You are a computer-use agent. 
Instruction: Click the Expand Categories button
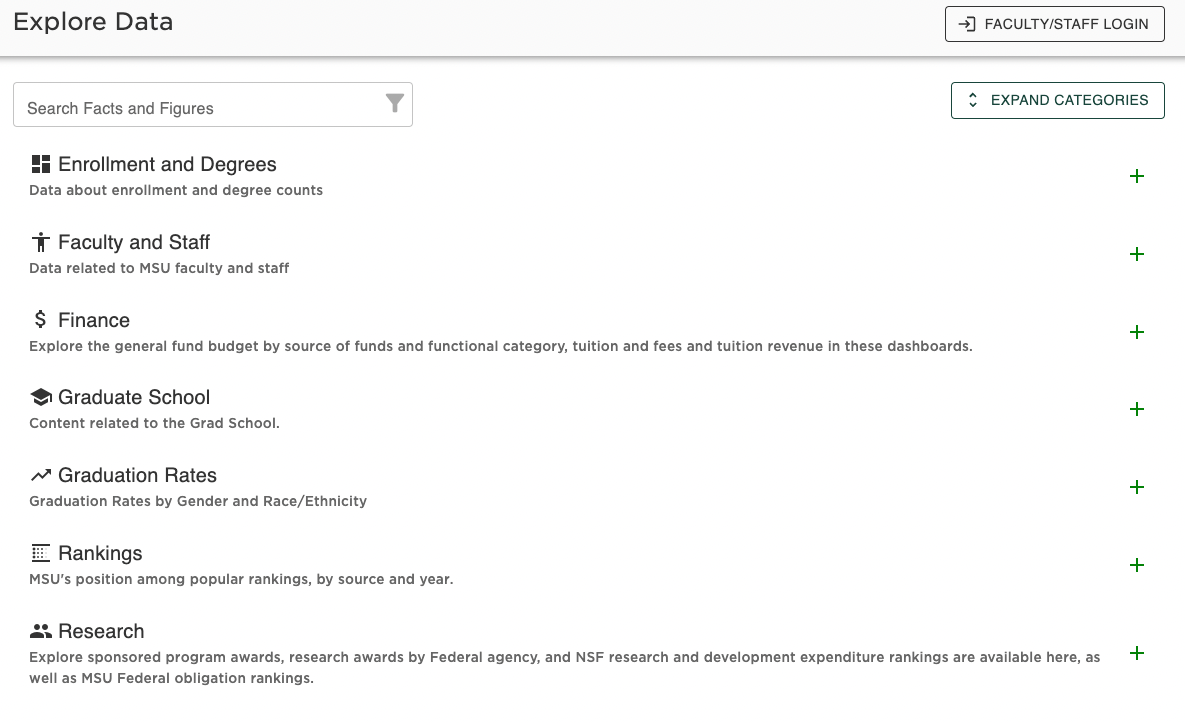(1057, 100)
